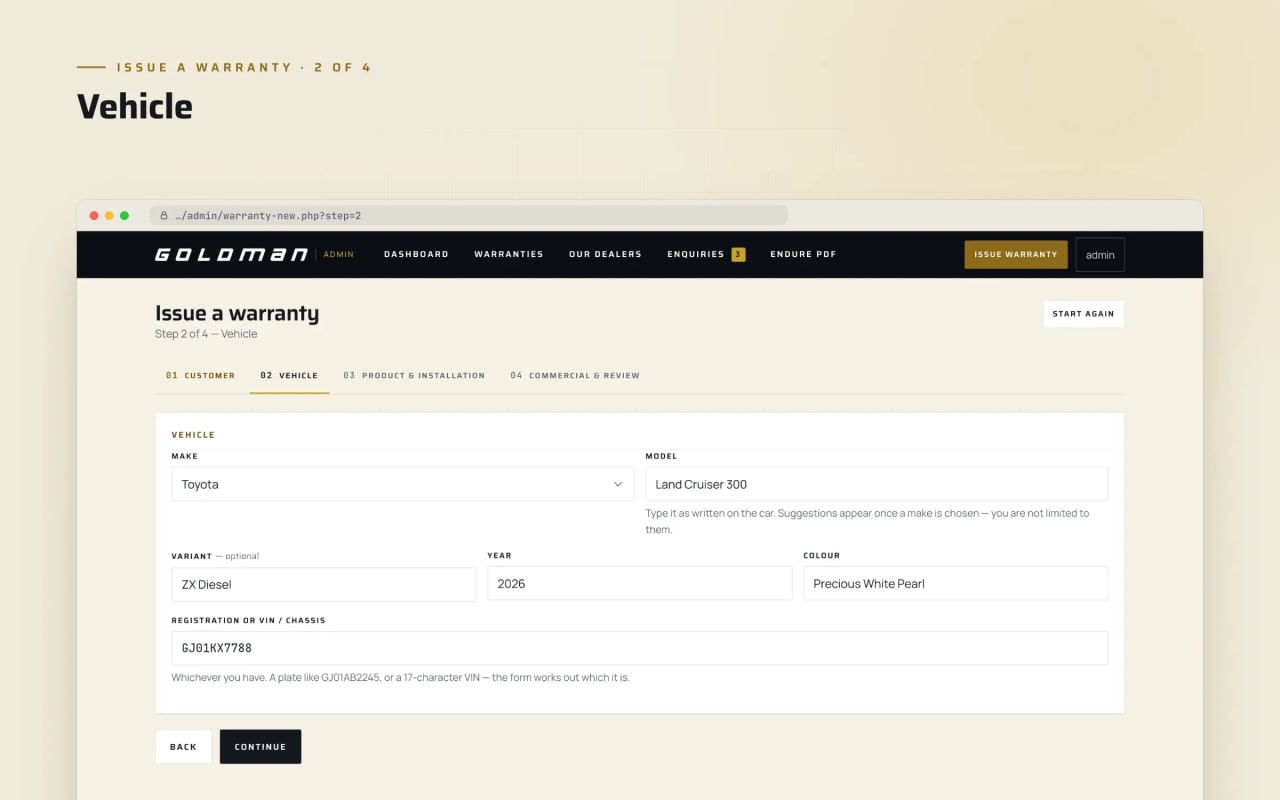Switch to the 01 Customer step tab
This screenshot has height=800, width=1280.
[x=201, y=376]
